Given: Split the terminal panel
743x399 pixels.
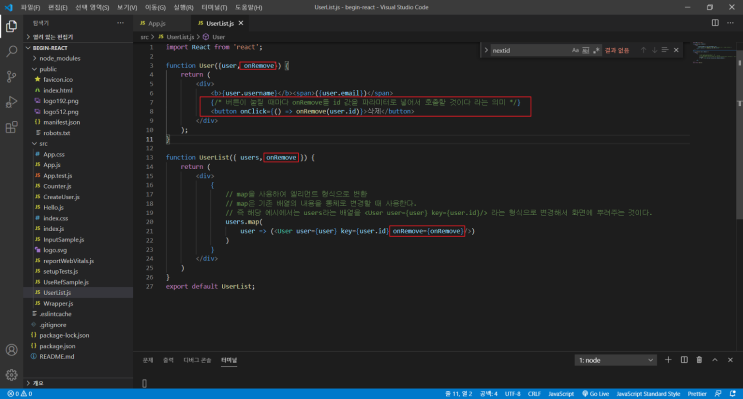Looking at the screenshot, I should coord(684,360).
